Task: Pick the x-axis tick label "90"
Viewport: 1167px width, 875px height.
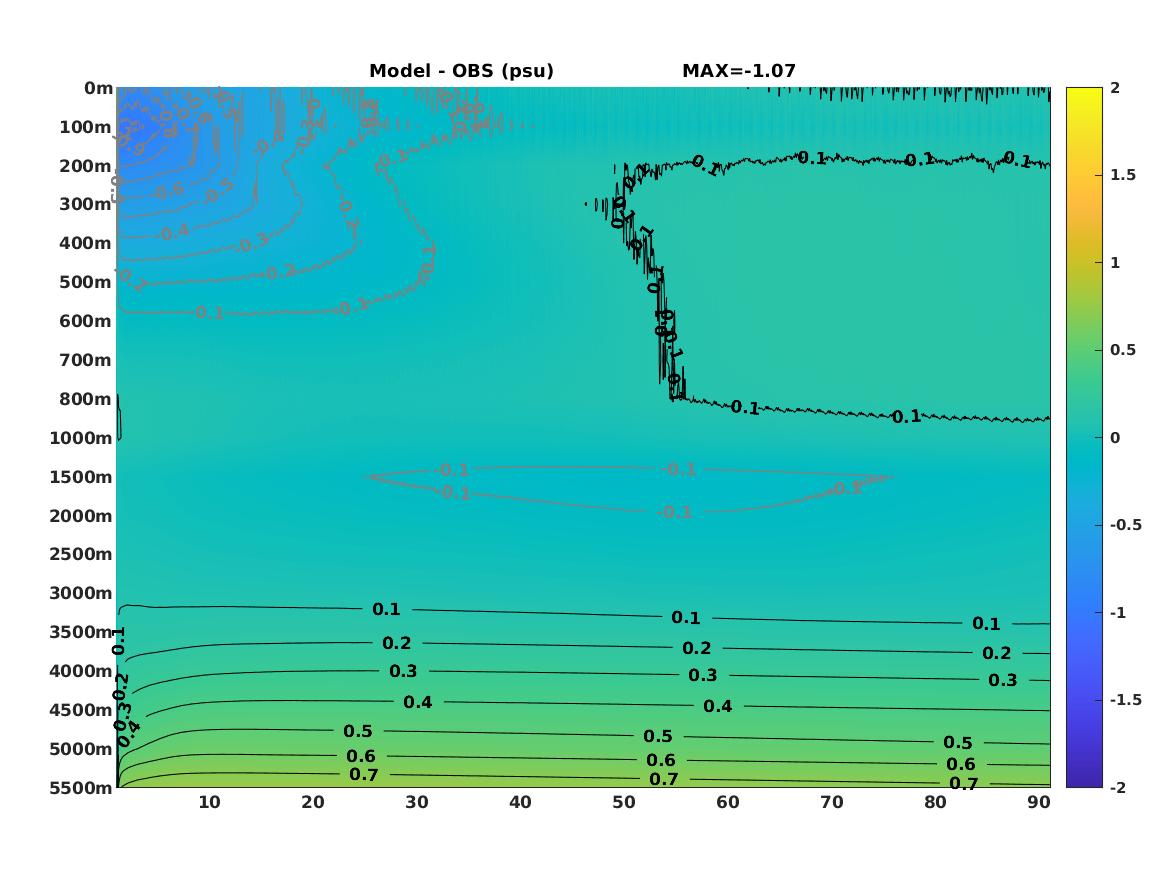Action: [1039, 802]
